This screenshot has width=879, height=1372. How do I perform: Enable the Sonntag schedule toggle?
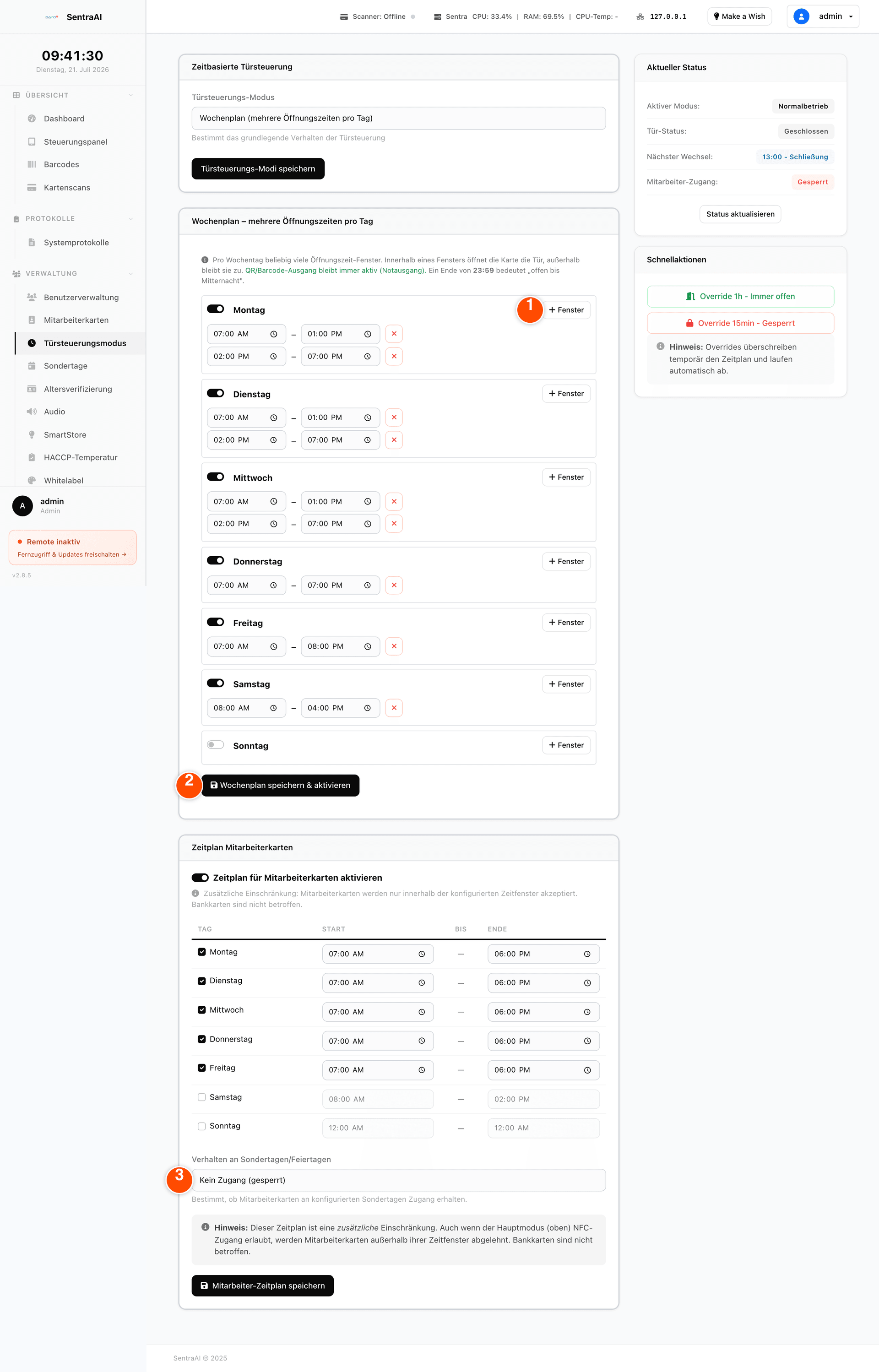click(x=215, y=745)
